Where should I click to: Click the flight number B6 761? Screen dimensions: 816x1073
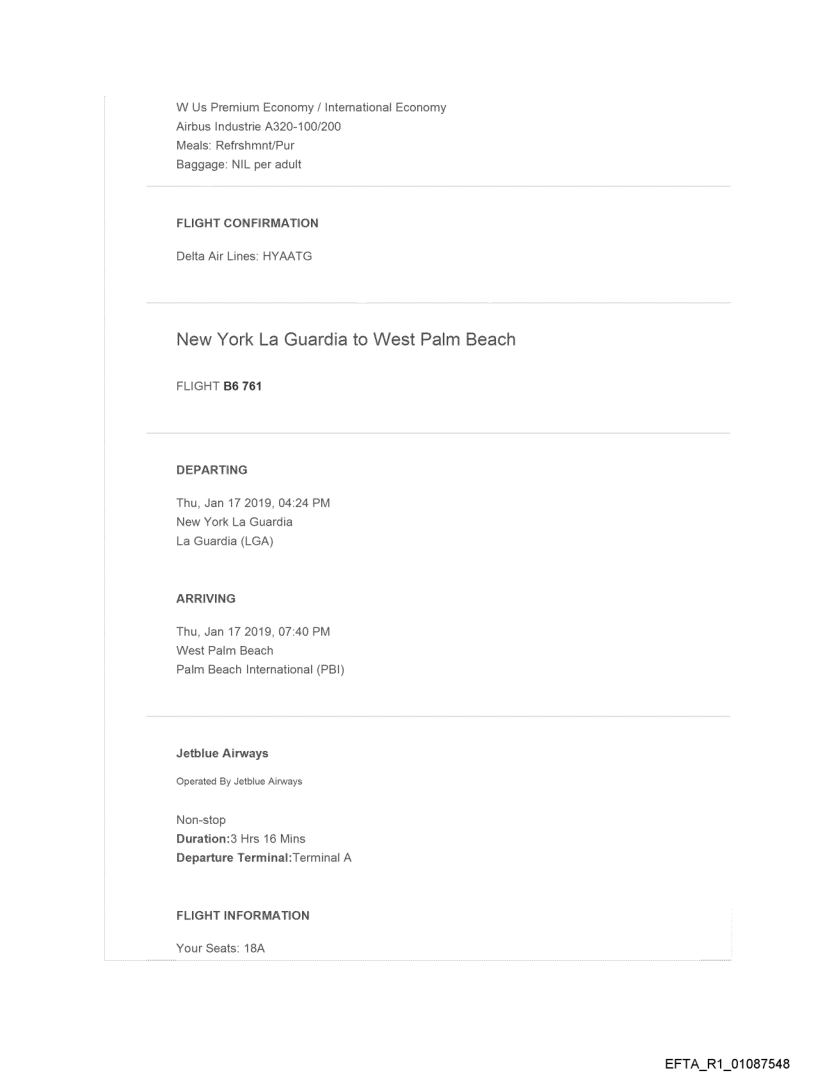242,386
